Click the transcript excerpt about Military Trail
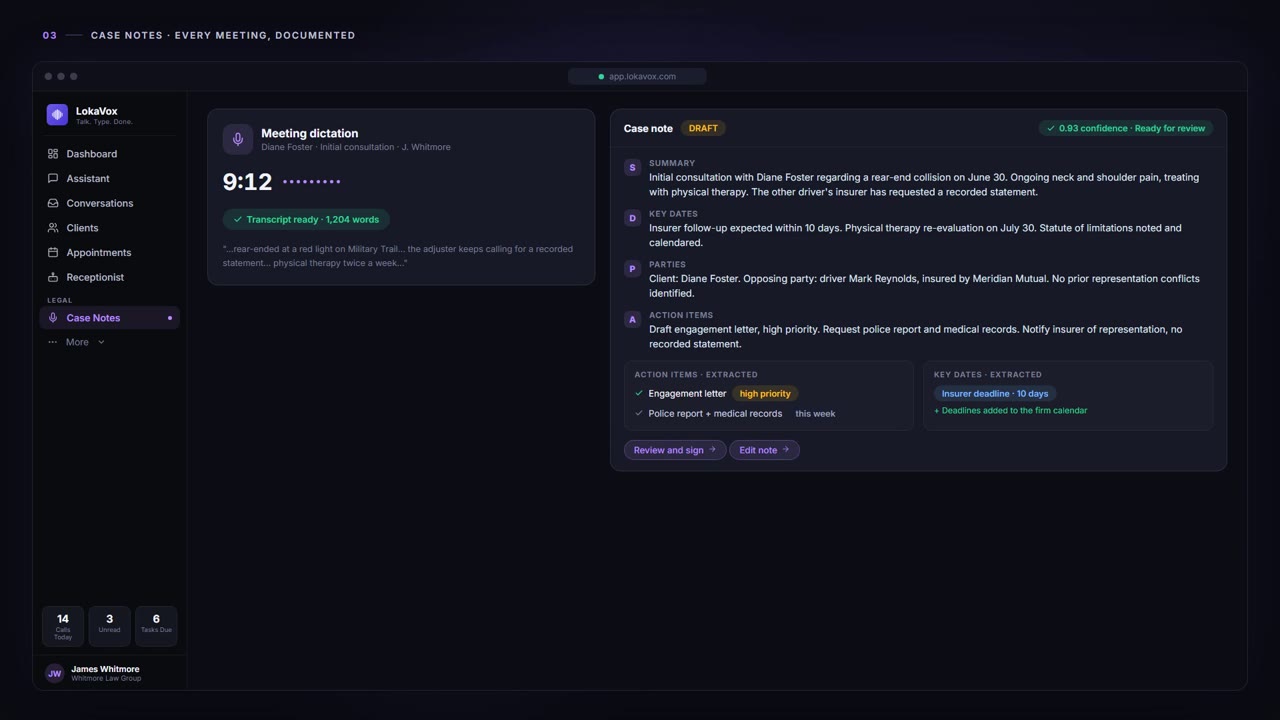Image resolution: width=1280 pixels, height=720 pixels. (x=398, y=256)
